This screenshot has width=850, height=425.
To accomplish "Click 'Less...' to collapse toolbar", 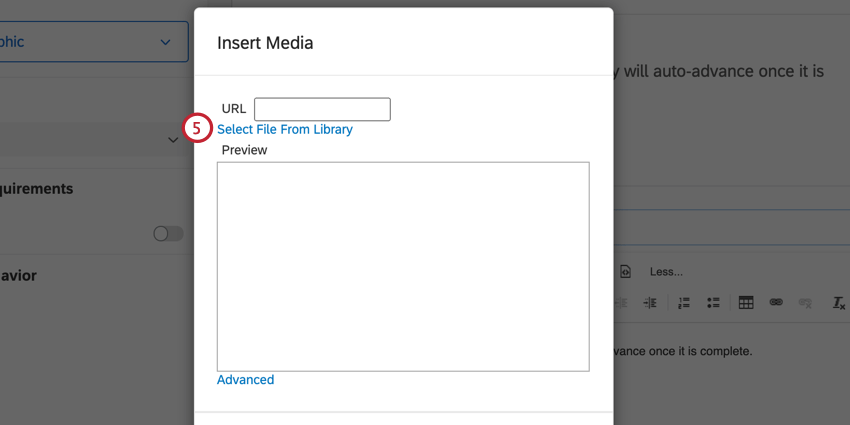I will [x=666, y=271].
